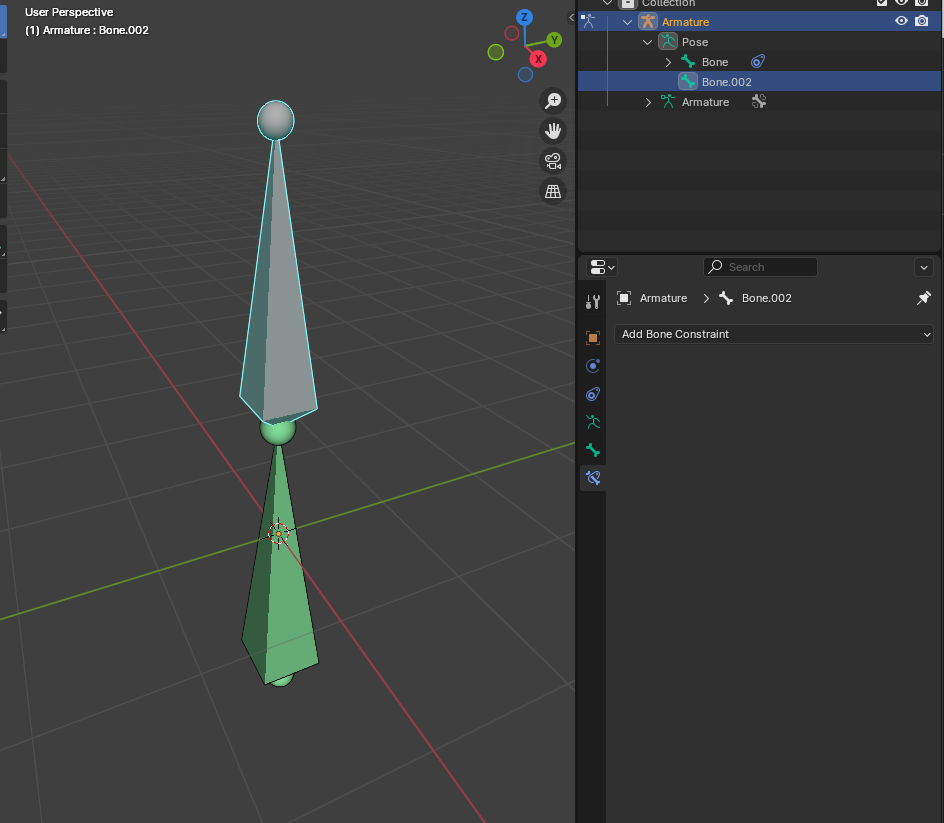Switch to the Object Constraints tab

(x=593, y=394)
